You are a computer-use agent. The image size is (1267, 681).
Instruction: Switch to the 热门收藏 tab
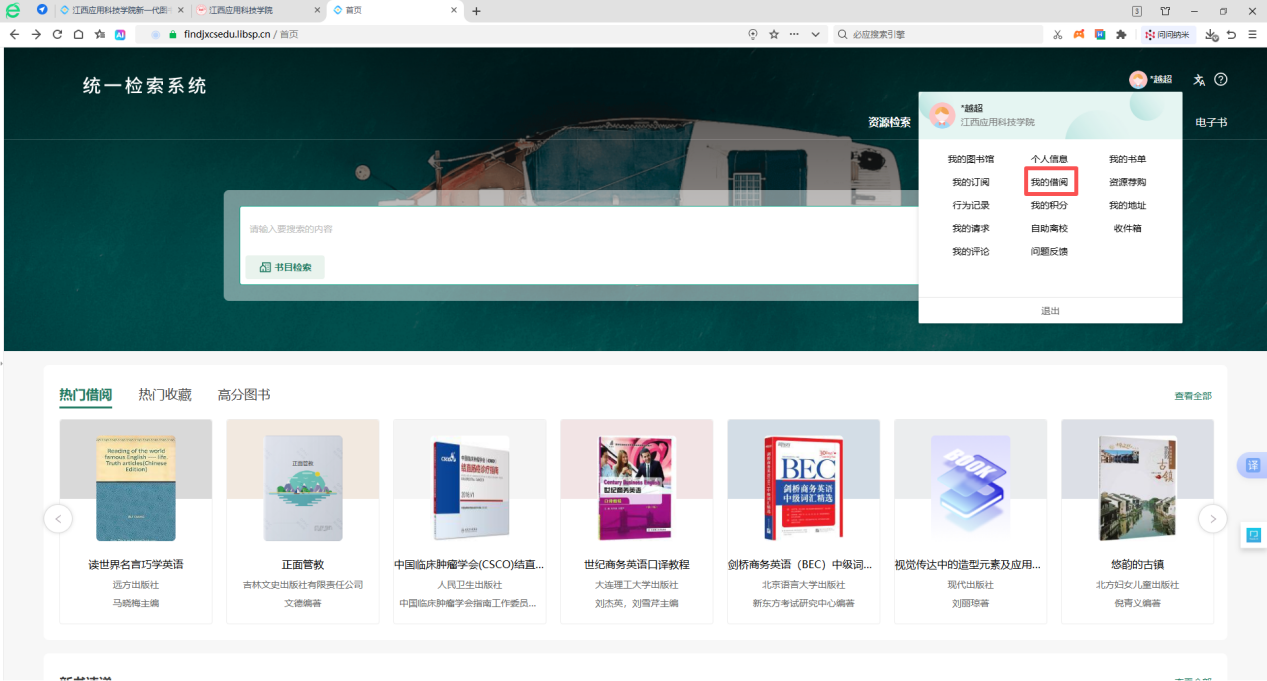click(x=165, y=395)
